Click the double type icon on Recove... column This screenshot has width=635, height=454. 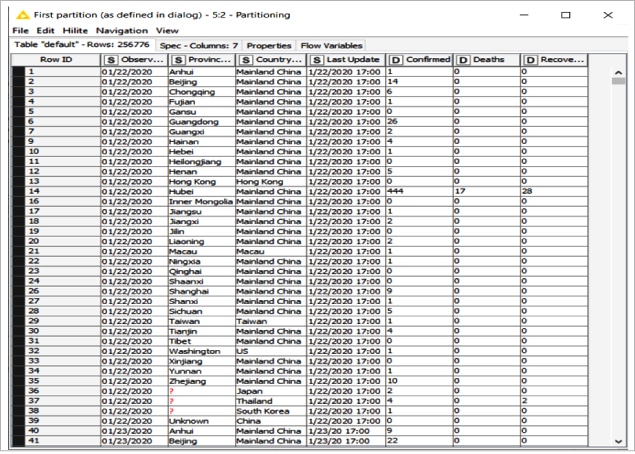529,60
